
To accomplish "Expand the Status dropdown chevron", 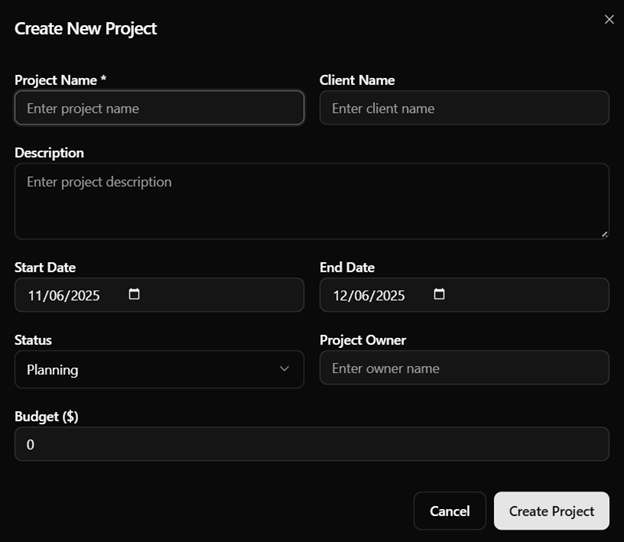I will 284,369.
